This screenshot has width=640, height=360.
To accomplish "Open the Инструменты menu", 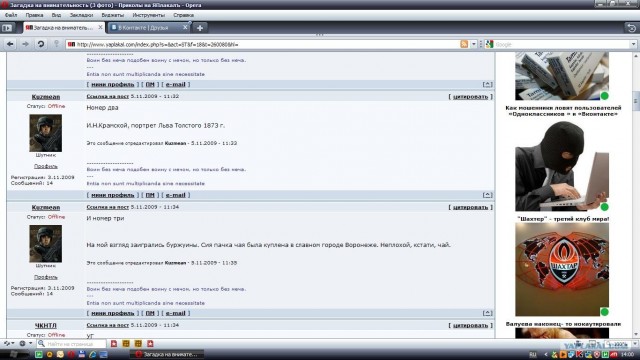I will coord(149,15).
